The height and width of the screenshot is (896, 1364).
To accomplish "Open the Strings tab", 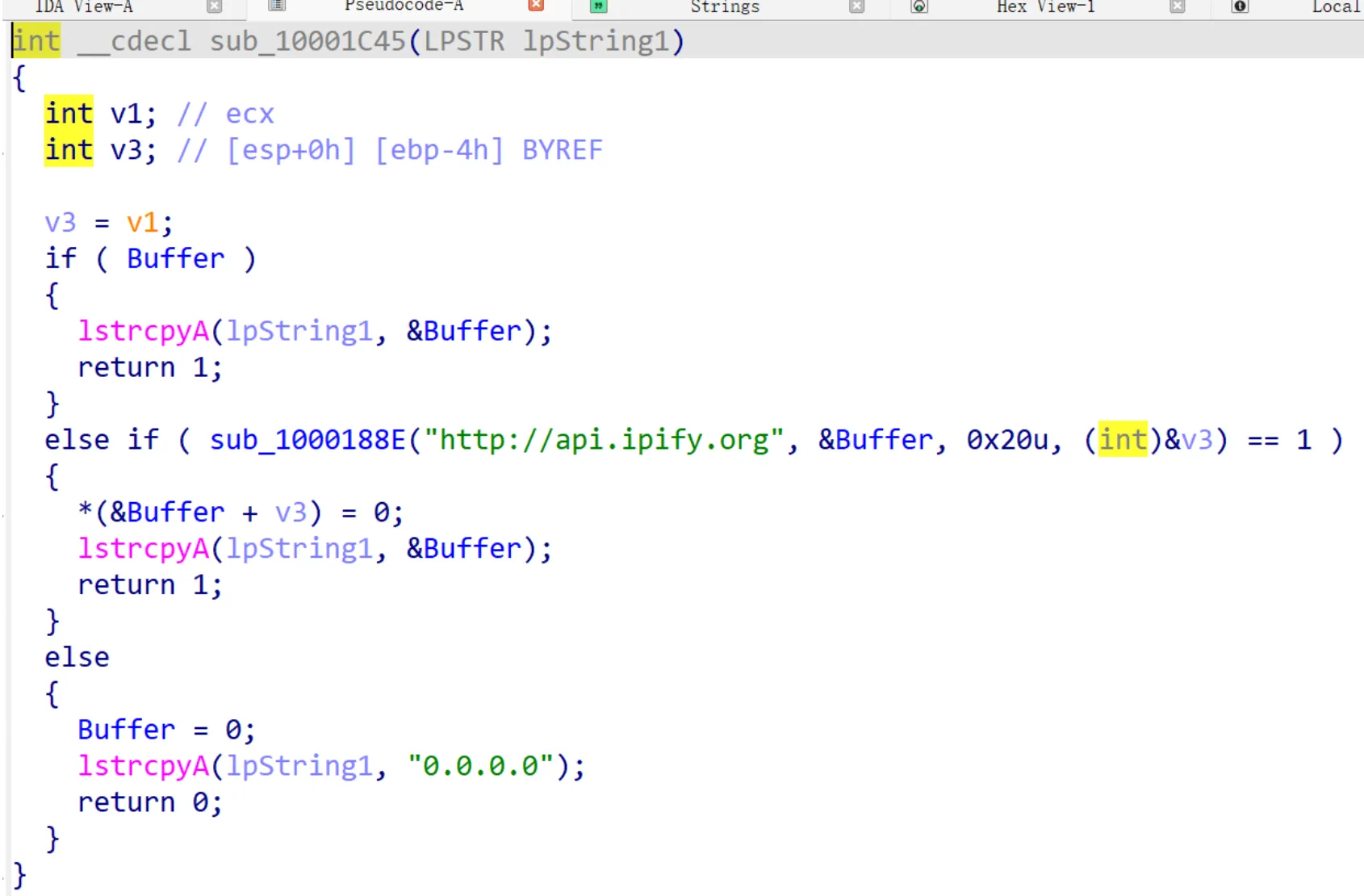I will 724,6.
